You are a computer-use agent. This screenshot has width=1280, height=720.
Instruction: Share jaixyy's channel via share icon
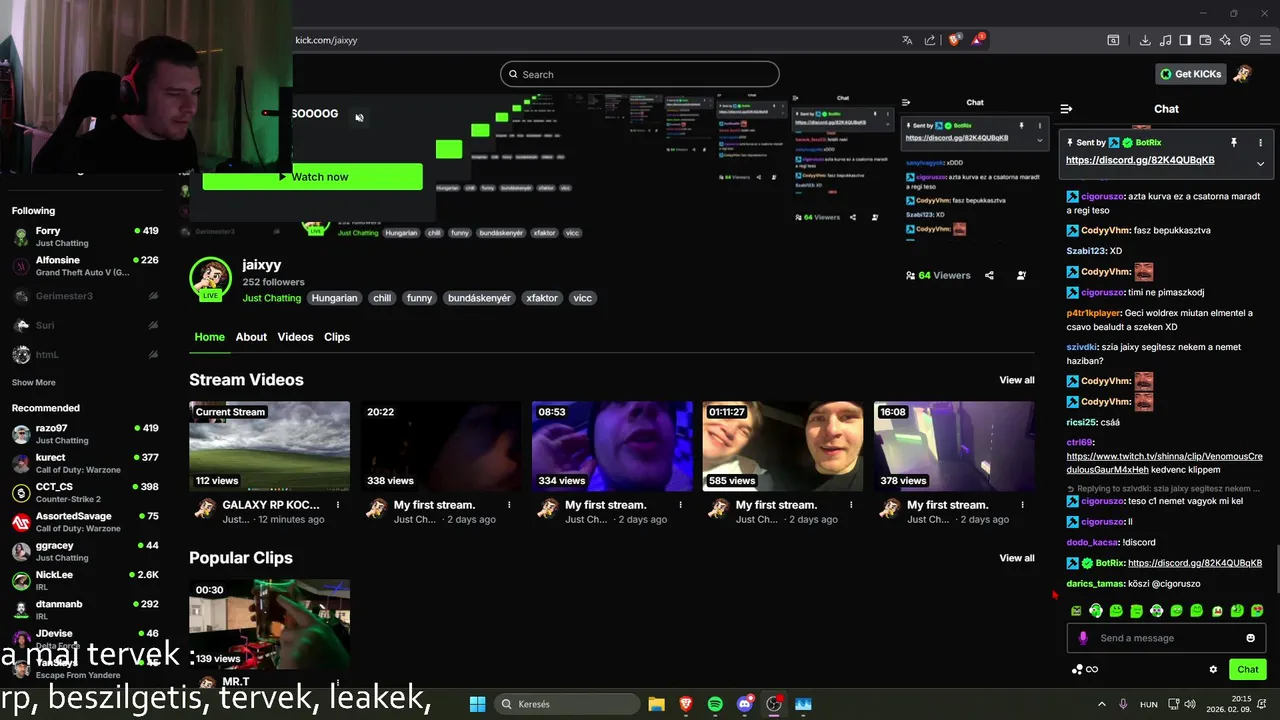point(989,275)
